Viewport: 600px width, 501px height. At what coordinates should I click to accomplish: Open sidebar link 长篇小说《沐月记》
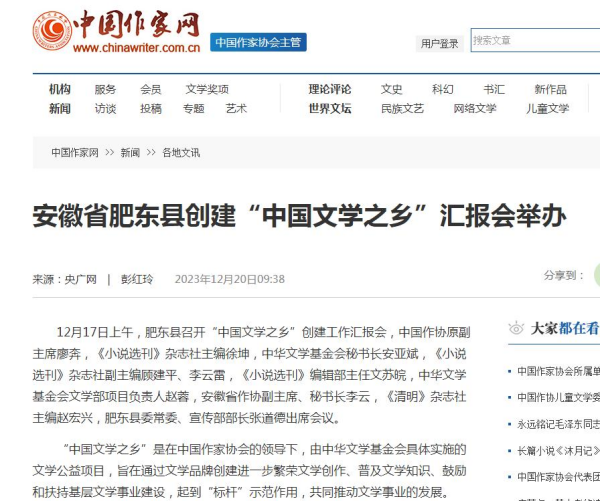[x=558, y=451]
